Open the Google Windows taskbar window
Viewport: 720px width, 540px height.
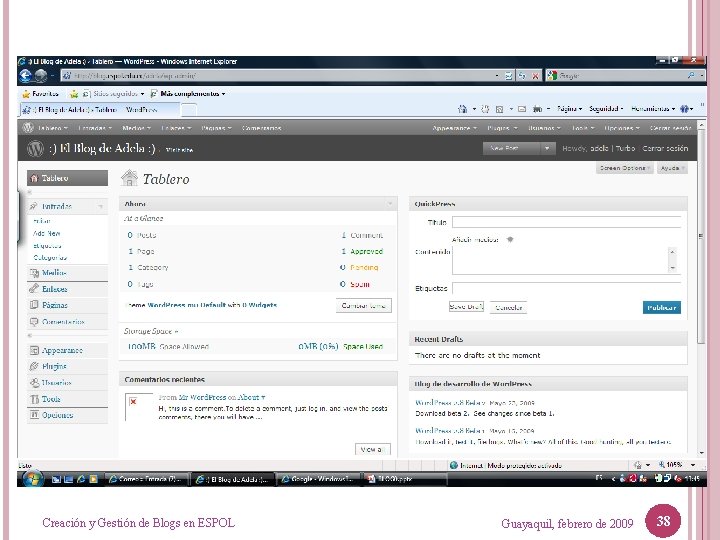click(320, 479)
